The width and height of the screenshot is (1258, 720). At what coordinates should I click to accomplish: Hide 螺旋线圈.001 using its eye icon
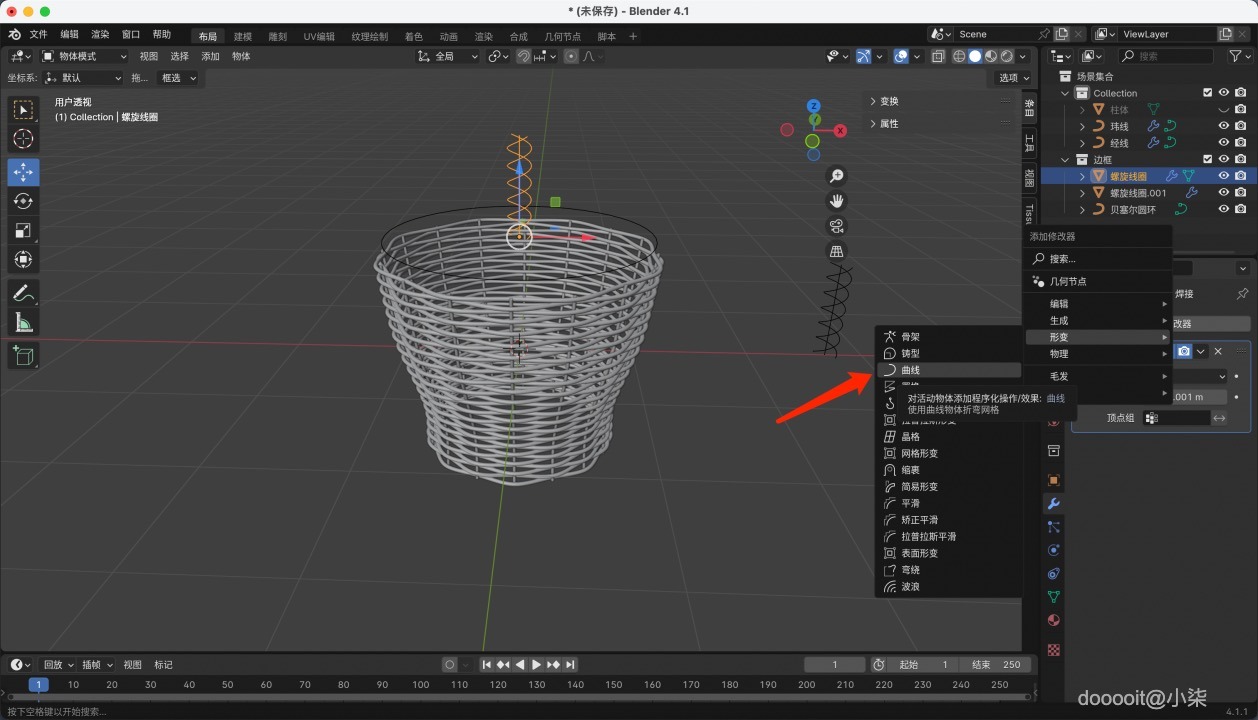pos(1223,193)
